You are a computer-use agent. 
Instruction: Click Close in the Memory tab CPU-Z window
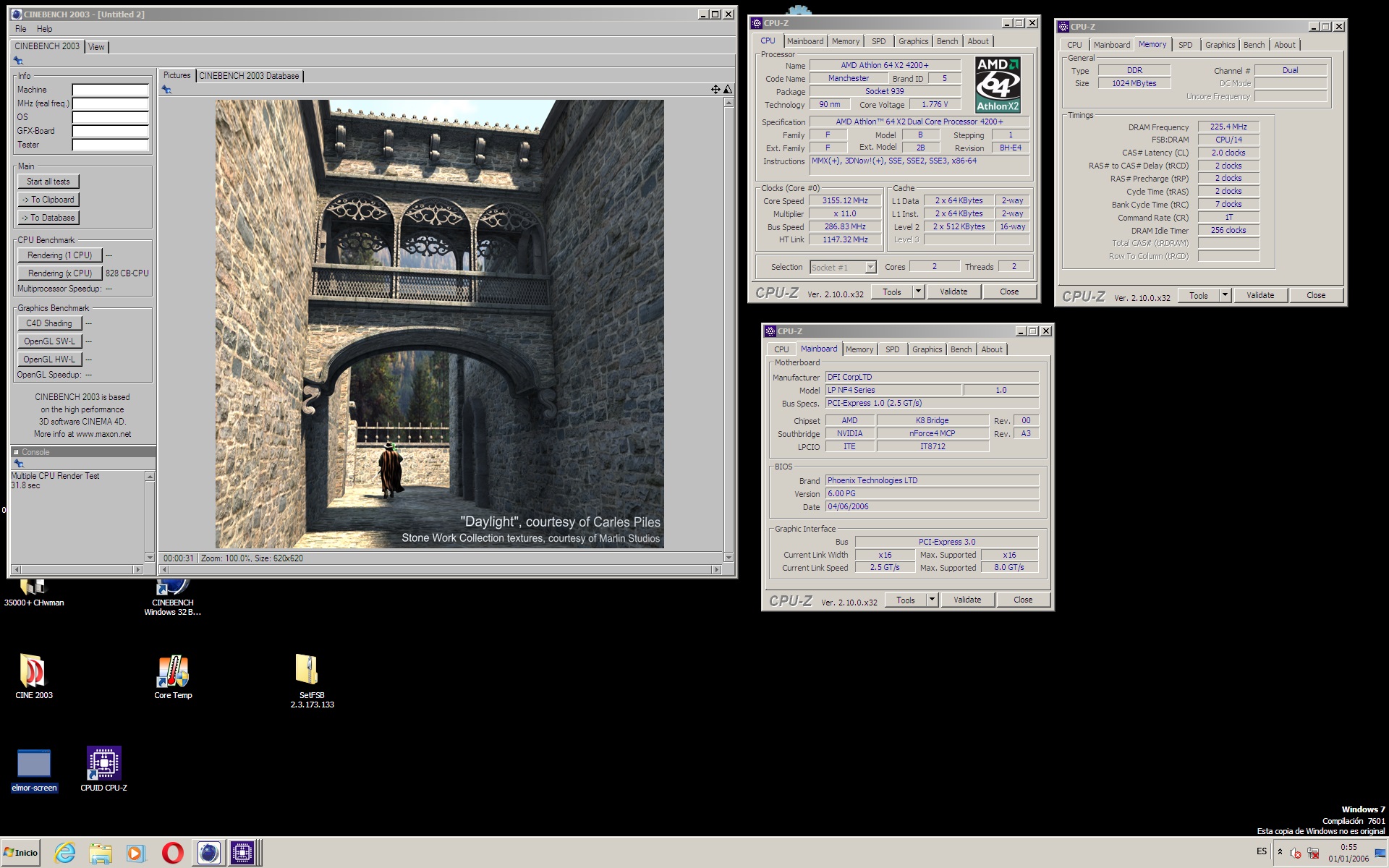tap(1316, 295)
